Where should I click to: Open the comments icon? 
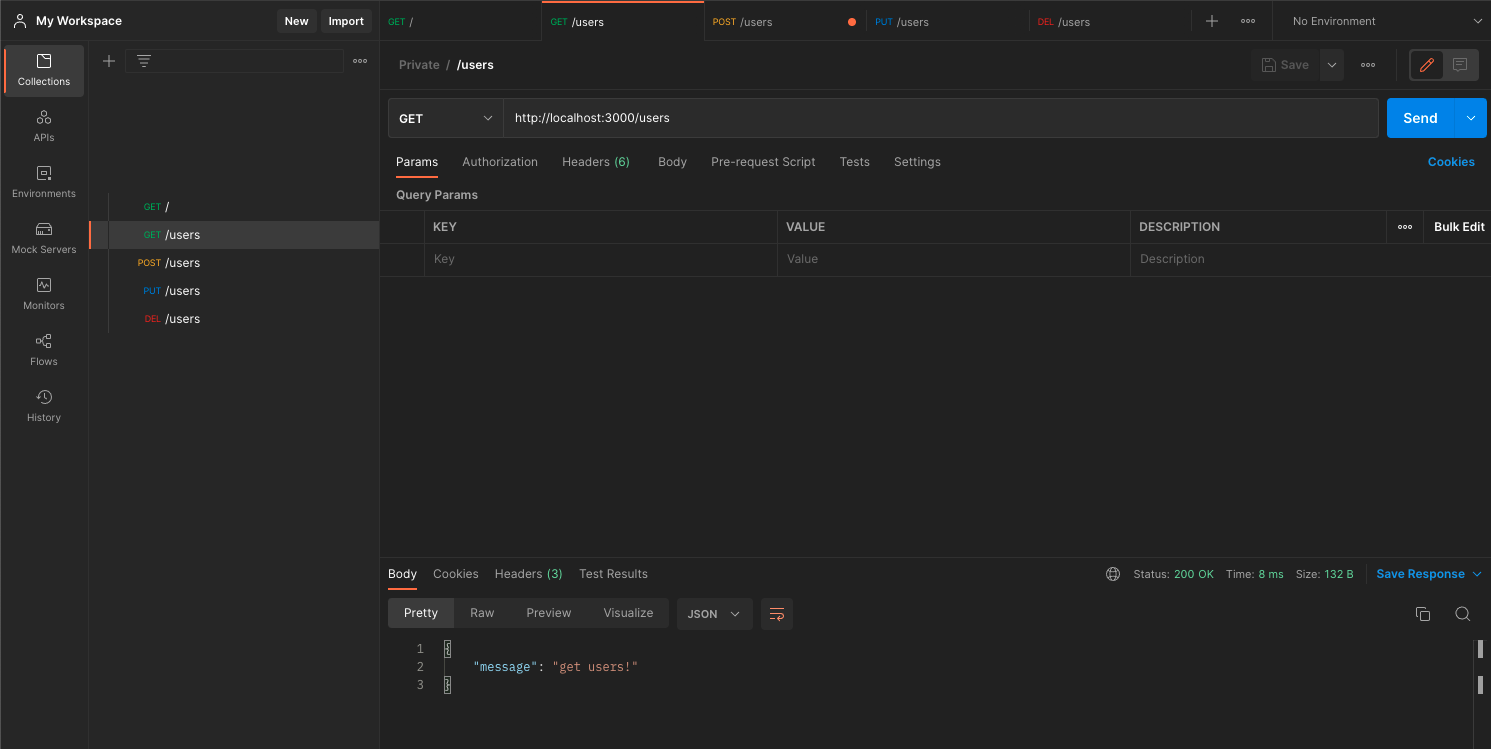pyautogui.click(x=1460, y=65)
